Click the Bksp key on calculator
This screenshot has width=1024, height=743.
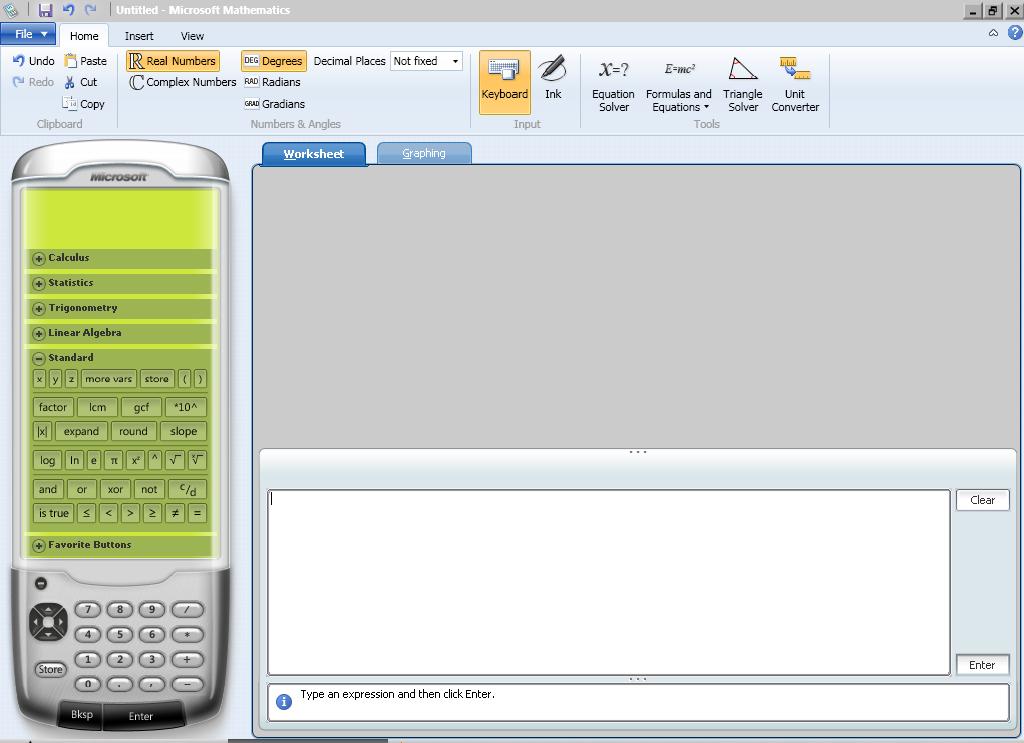click(x=82, y=715)
